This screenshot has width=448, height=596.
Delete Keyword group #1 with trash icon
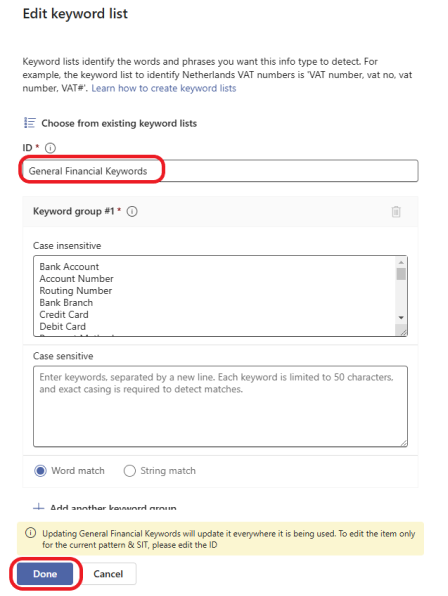(396, 211)
